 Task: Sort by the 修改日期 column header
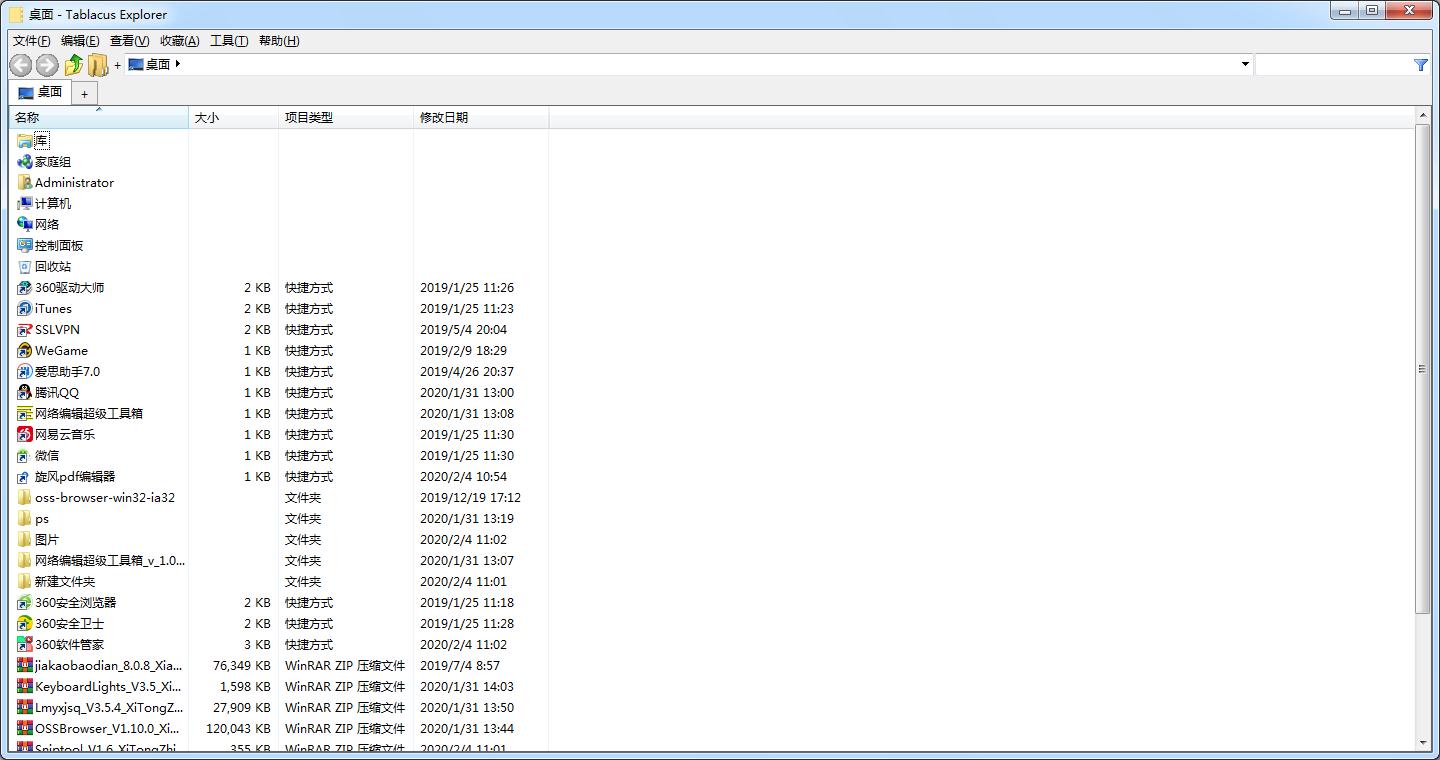481,118
